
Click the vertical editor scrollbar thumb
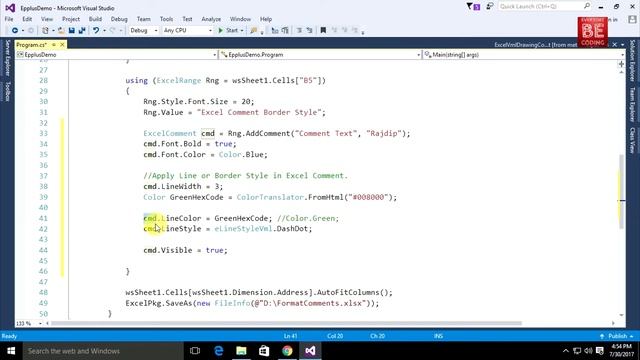pyautogui.click(x=622, y=191)
